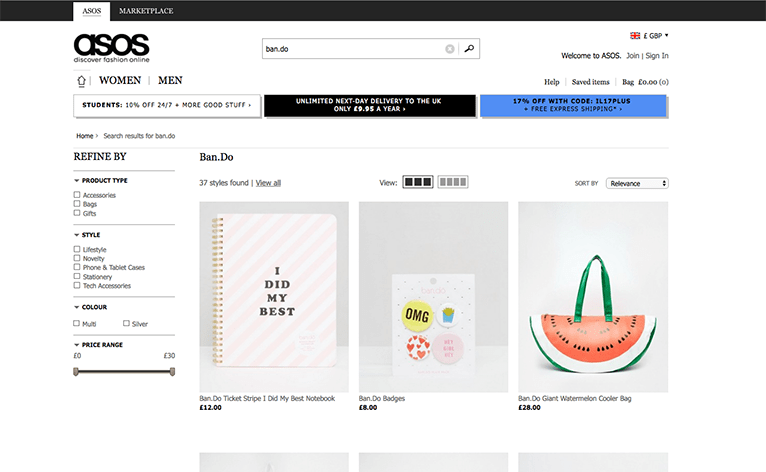Open the Sort By Relevance dropdown
The image size is (766, 472).
pyautogui.click(x=636, y=183)
